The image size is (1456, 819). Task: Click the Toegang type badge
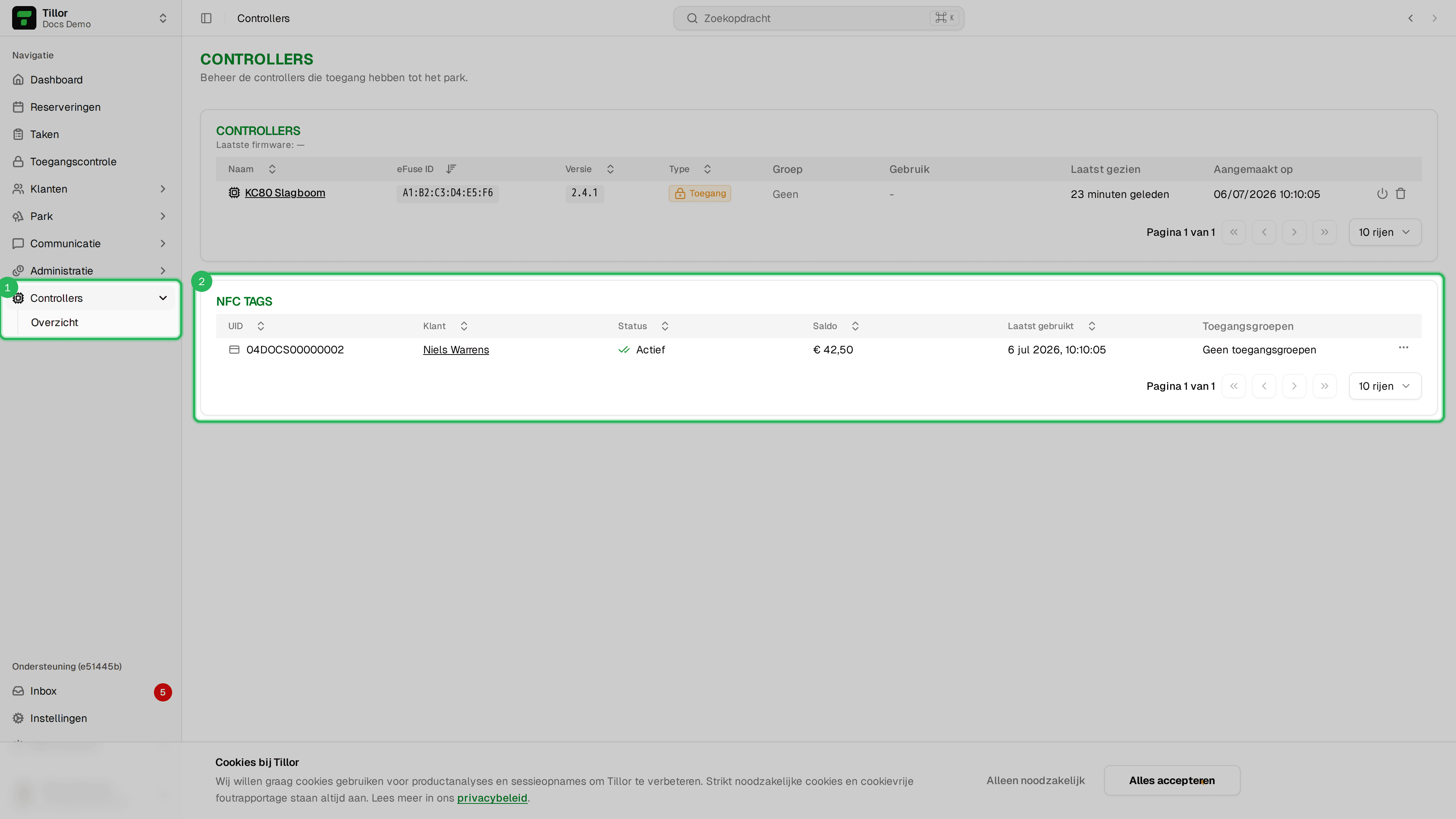coord(700,193)
